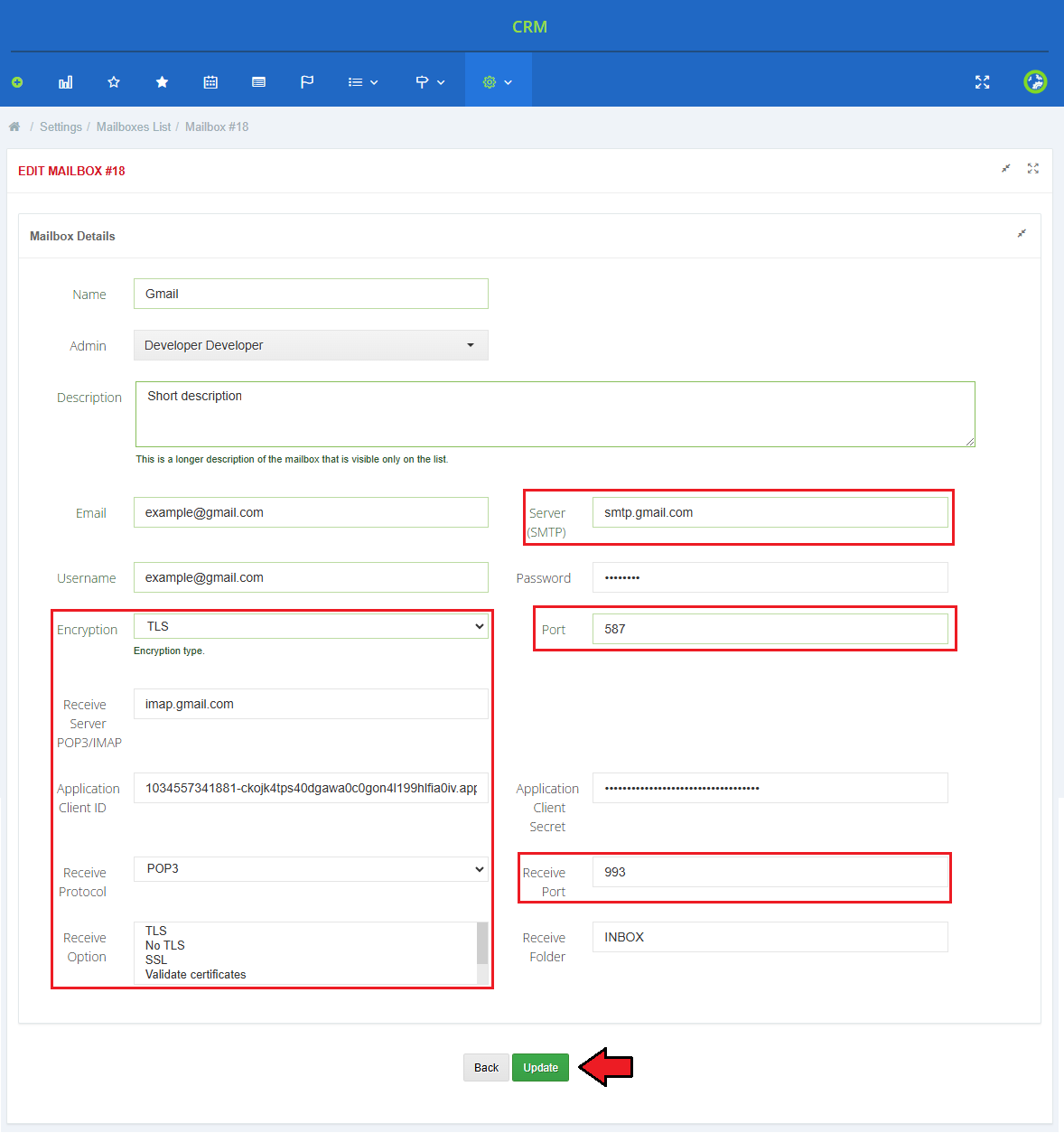Click the solid star favorites icon

162,82
